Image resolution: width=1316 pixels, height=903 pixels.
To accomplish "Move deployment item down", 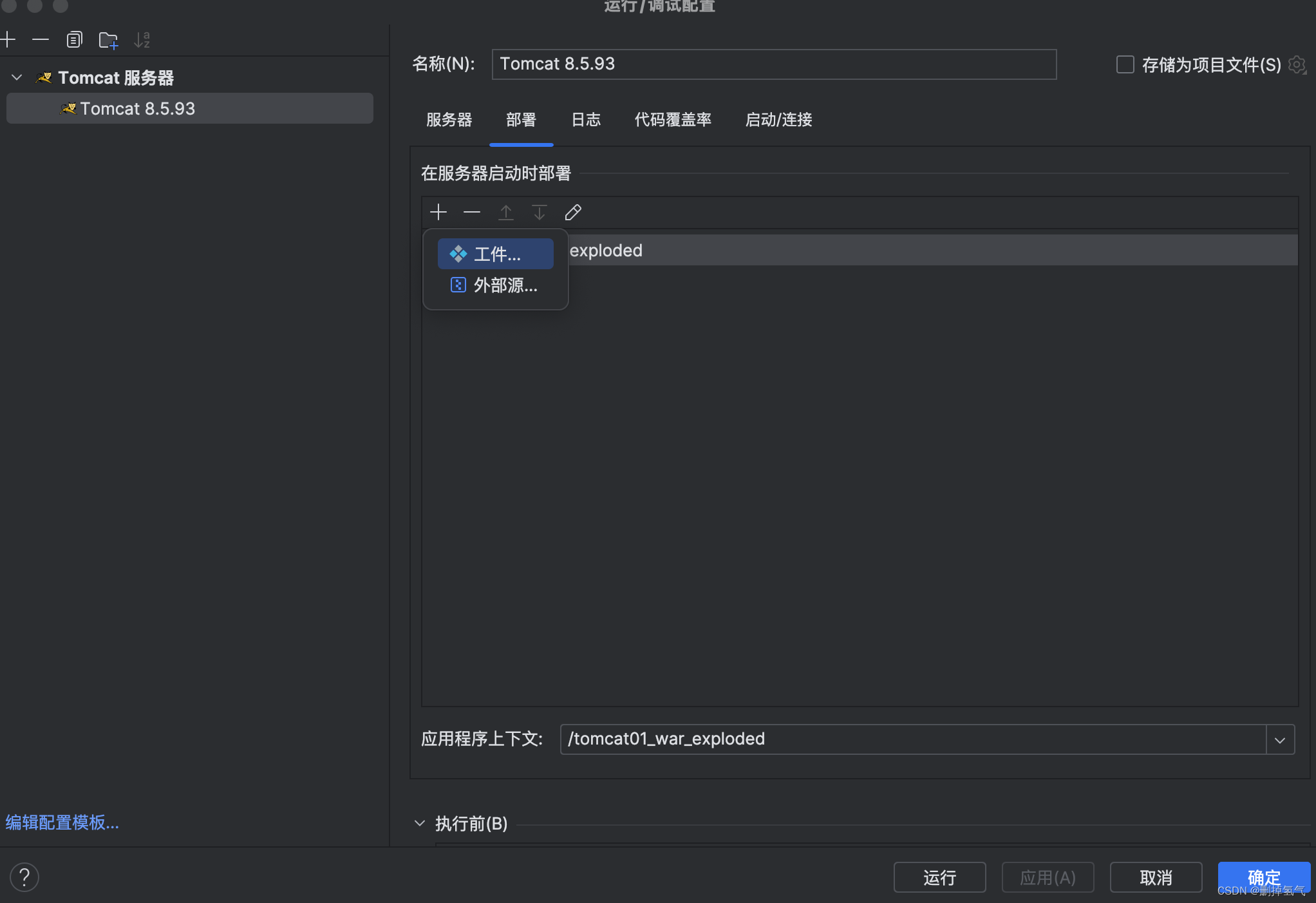I will coord(540,212).
